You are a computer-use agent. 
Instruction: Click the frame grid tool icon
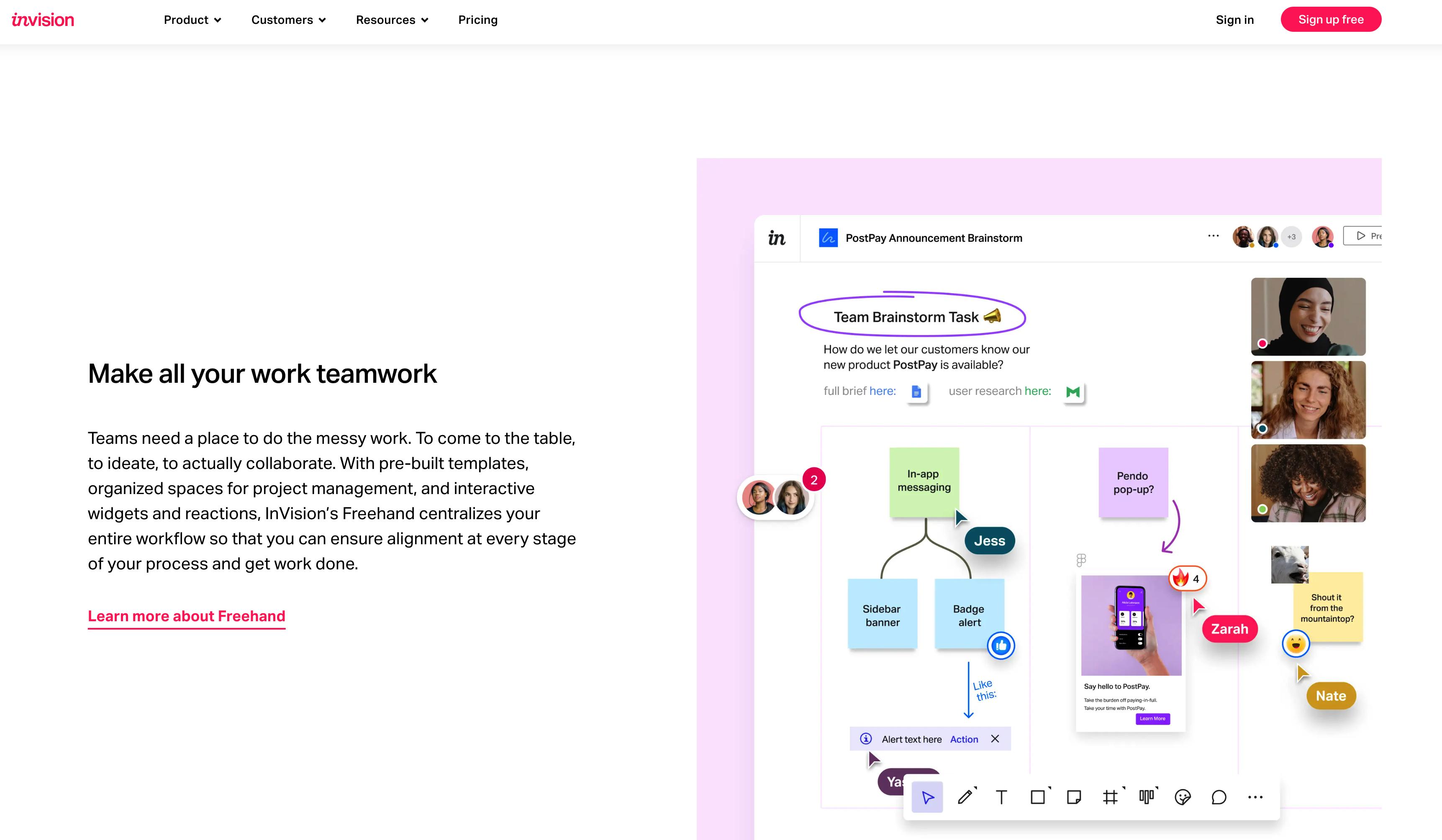point(1110,797)
